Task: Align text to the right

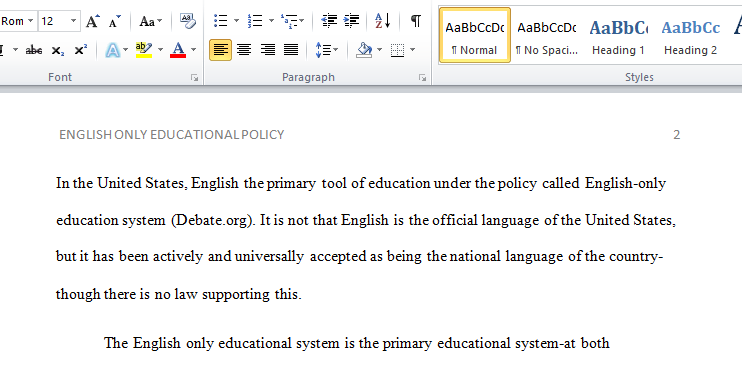Action: pyautogui.click(x=268, y=50)
